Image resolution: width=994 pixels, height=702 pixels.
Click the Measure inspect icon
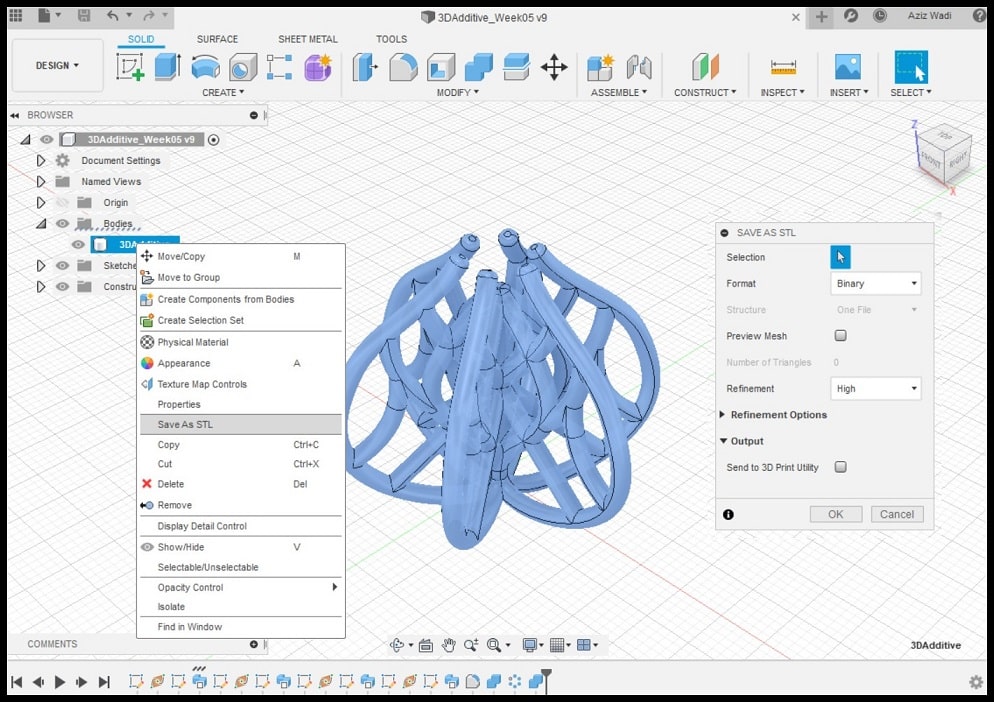[x=783, y=67]
